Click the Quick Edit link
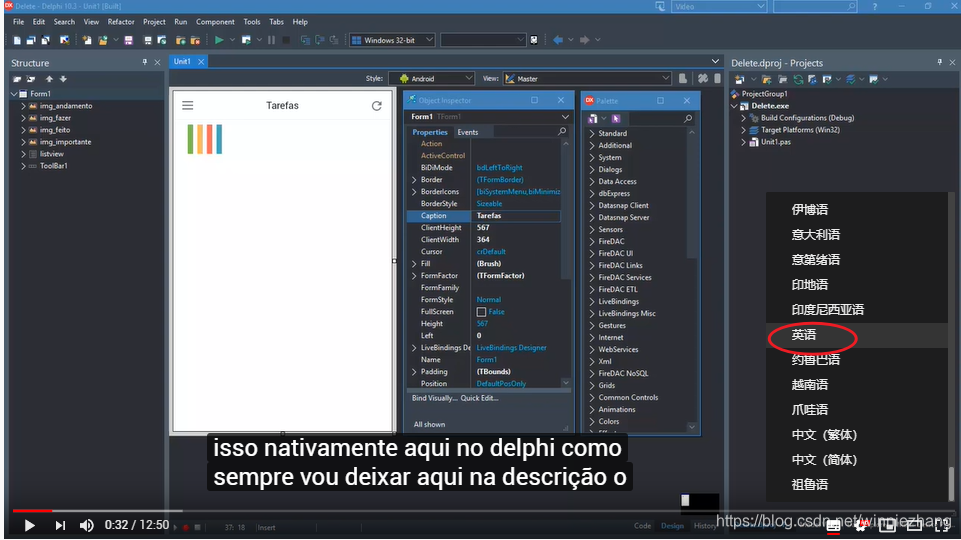The image size is (961, 540). [479, 398]
